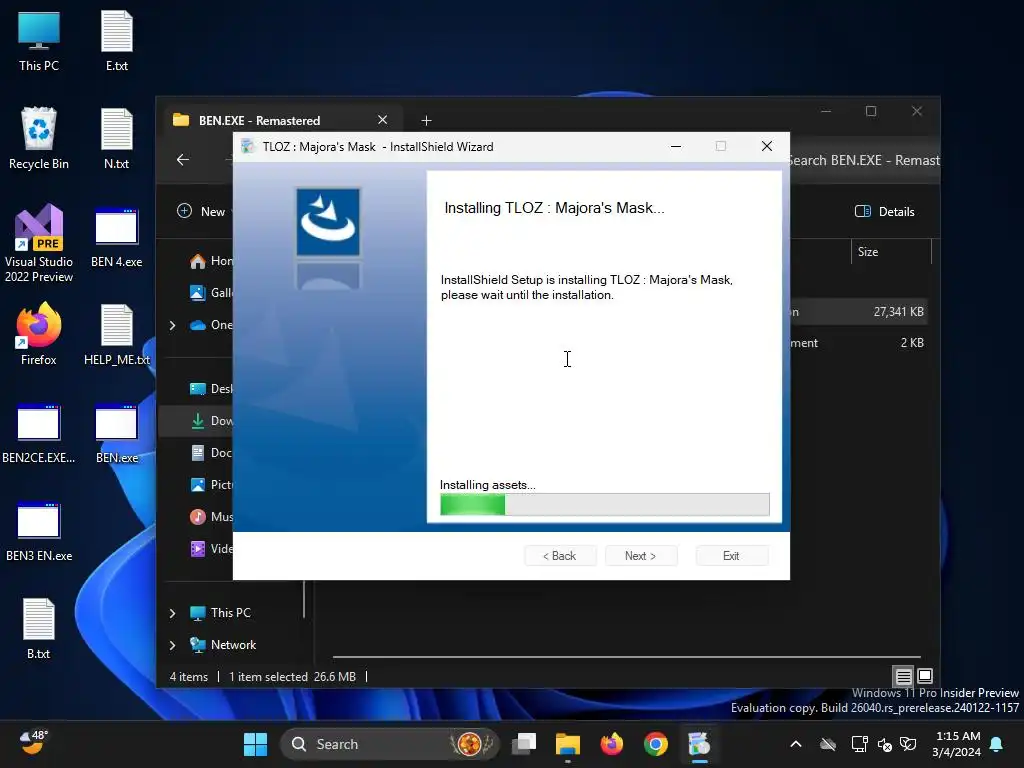This screenshot has width=1024, height=768.
Task: Open clock and calendar flyout
Action: pos(956,744)
